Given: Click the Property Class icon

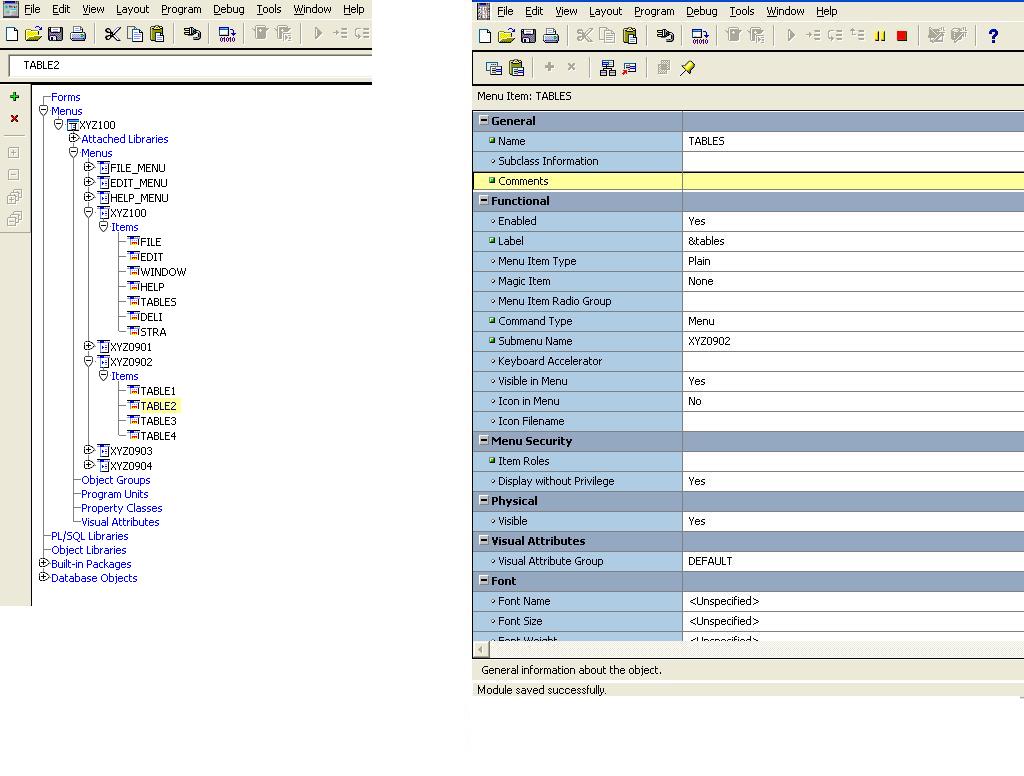Looking at the screenshot, I should pyautogui.click(x=607, y=67).
